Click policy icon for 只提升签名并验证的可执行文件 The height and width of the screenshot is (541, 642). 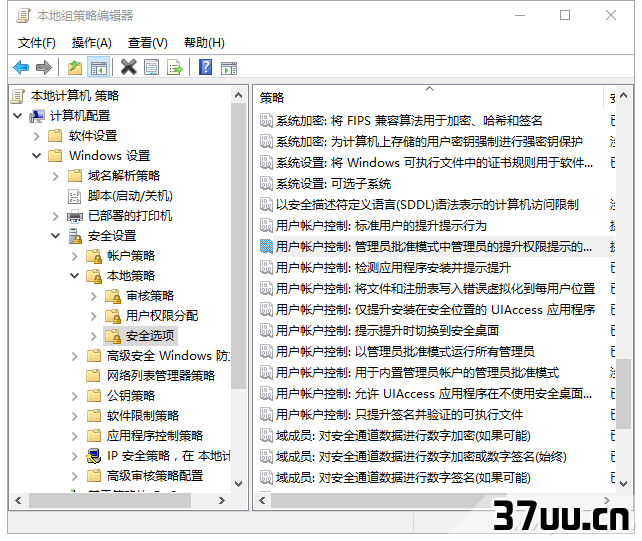pyautogui.click(x=266, y=414)
